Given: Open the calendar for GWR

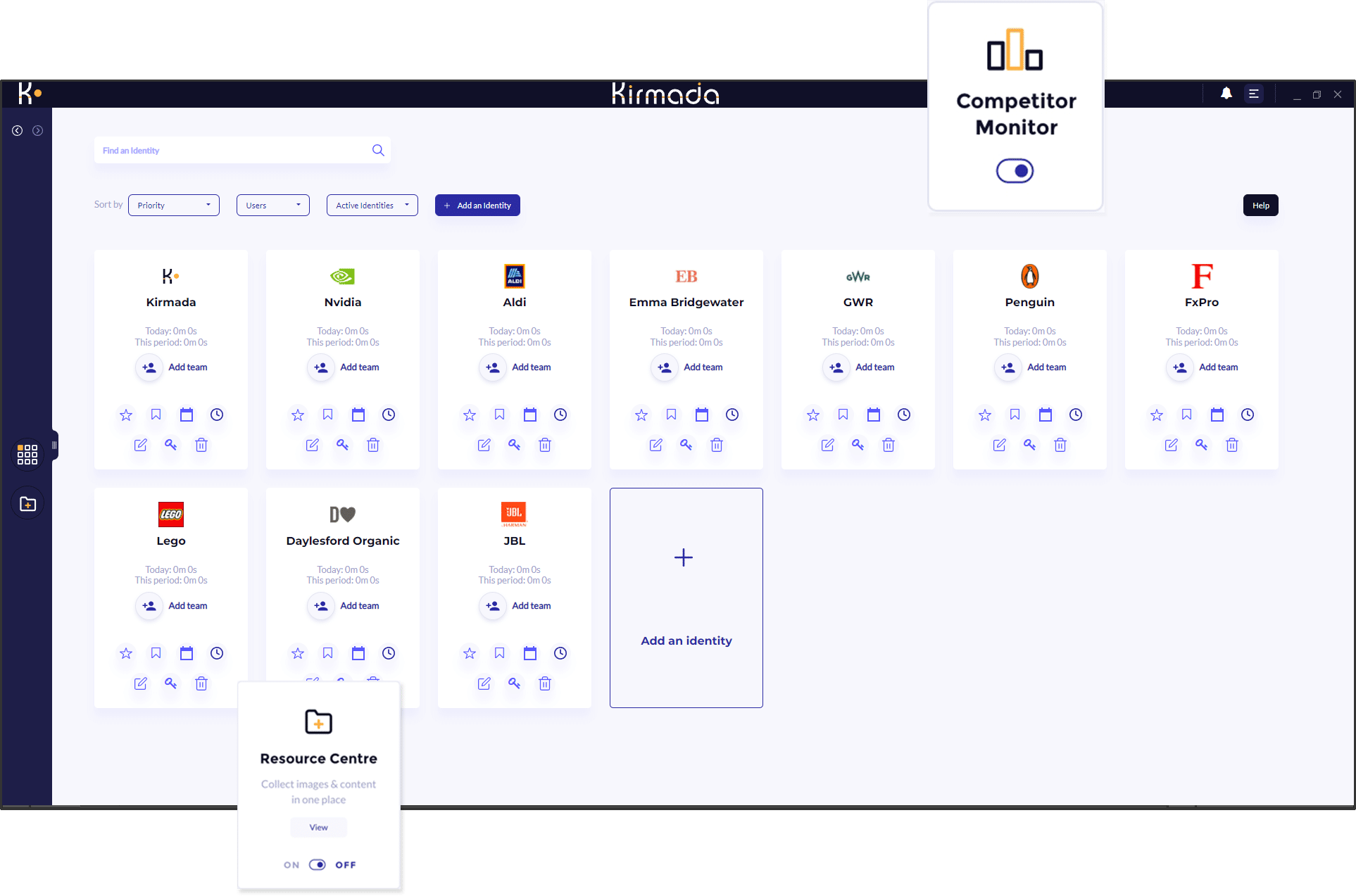Looking at the screenshot, I should [x=874, y=415].
